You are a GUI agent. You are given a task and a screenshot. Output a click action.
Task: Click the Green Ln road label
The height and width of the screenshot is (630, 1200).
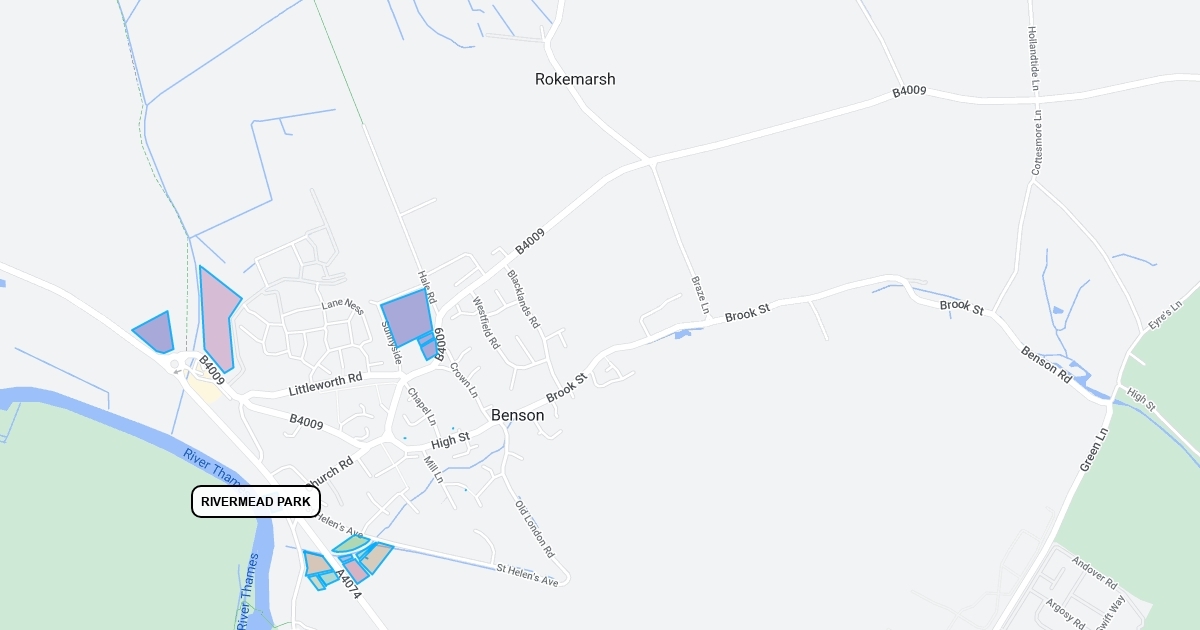pyautogui.click(x=1095, y=450)
